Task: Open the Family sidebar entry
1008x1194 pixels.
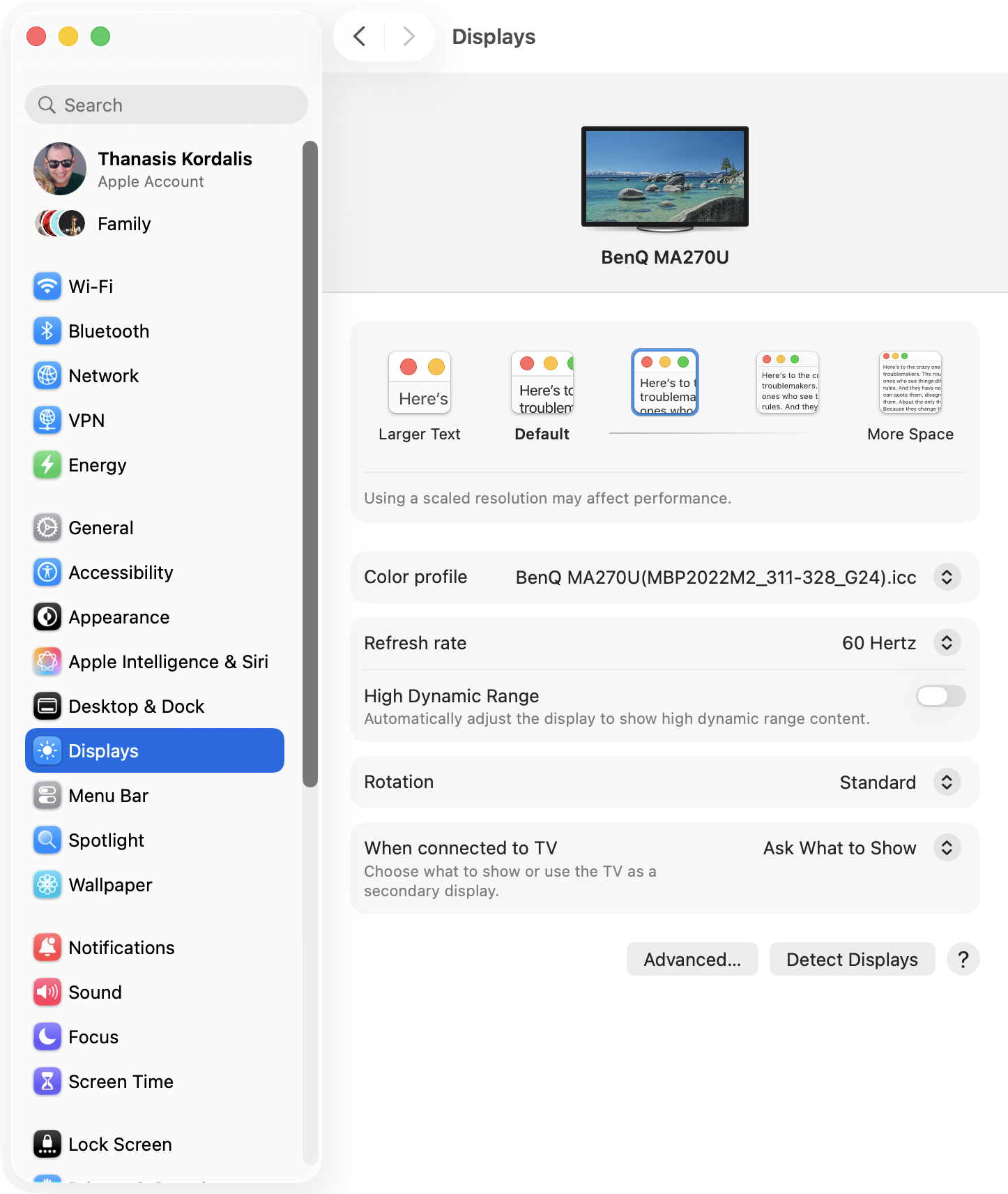Action: [155, 224]
